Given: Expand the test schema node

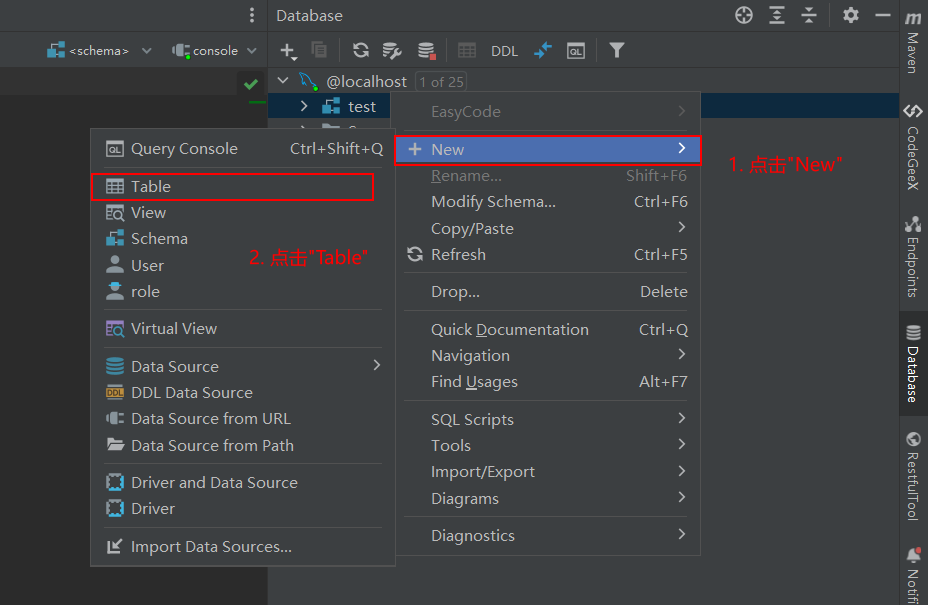Looking at the screenshot, I should [304, 107].
